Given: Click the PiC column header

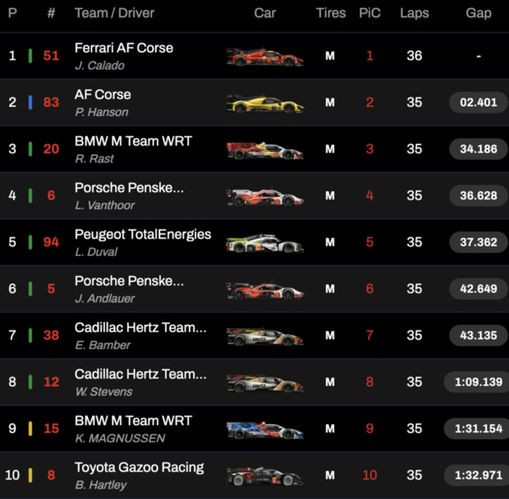Looking at the screenshot, I should (370, 13).
